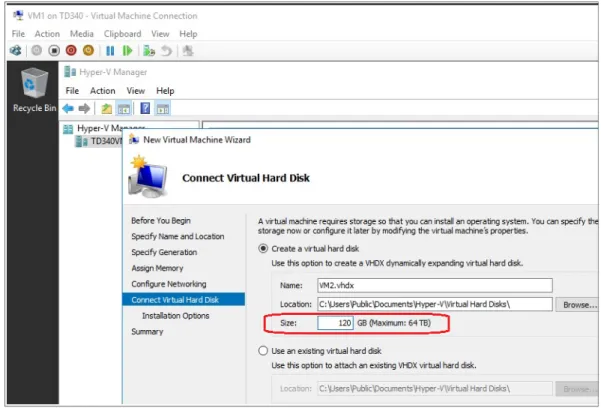601x408 pixels.
Task: Select the TD340 server tree node
Action: point(99,141)
